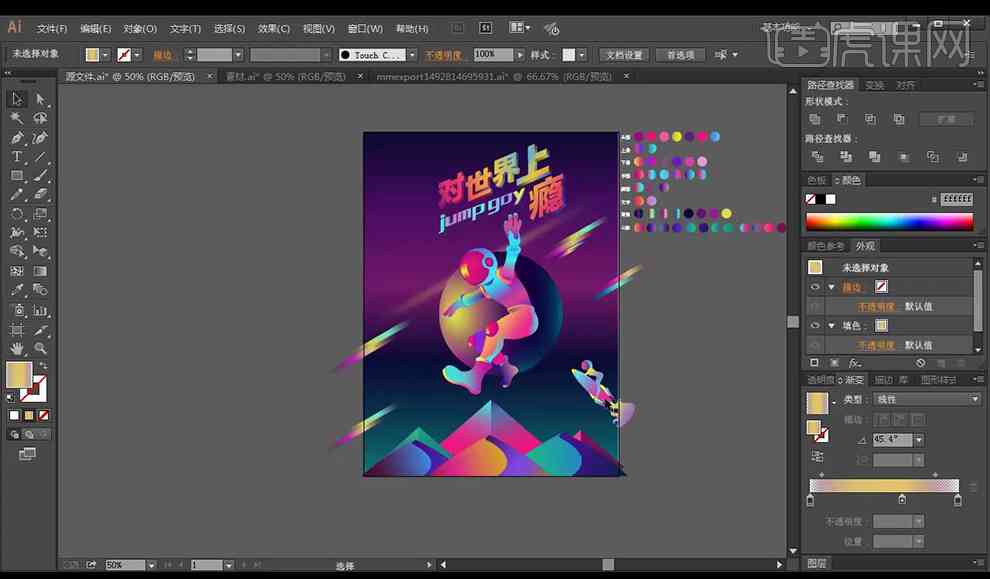Click the orange 描边 link in control bar
Image resolution: width=990 pixels, height=579 pixels.
click(x=163, y=56)
